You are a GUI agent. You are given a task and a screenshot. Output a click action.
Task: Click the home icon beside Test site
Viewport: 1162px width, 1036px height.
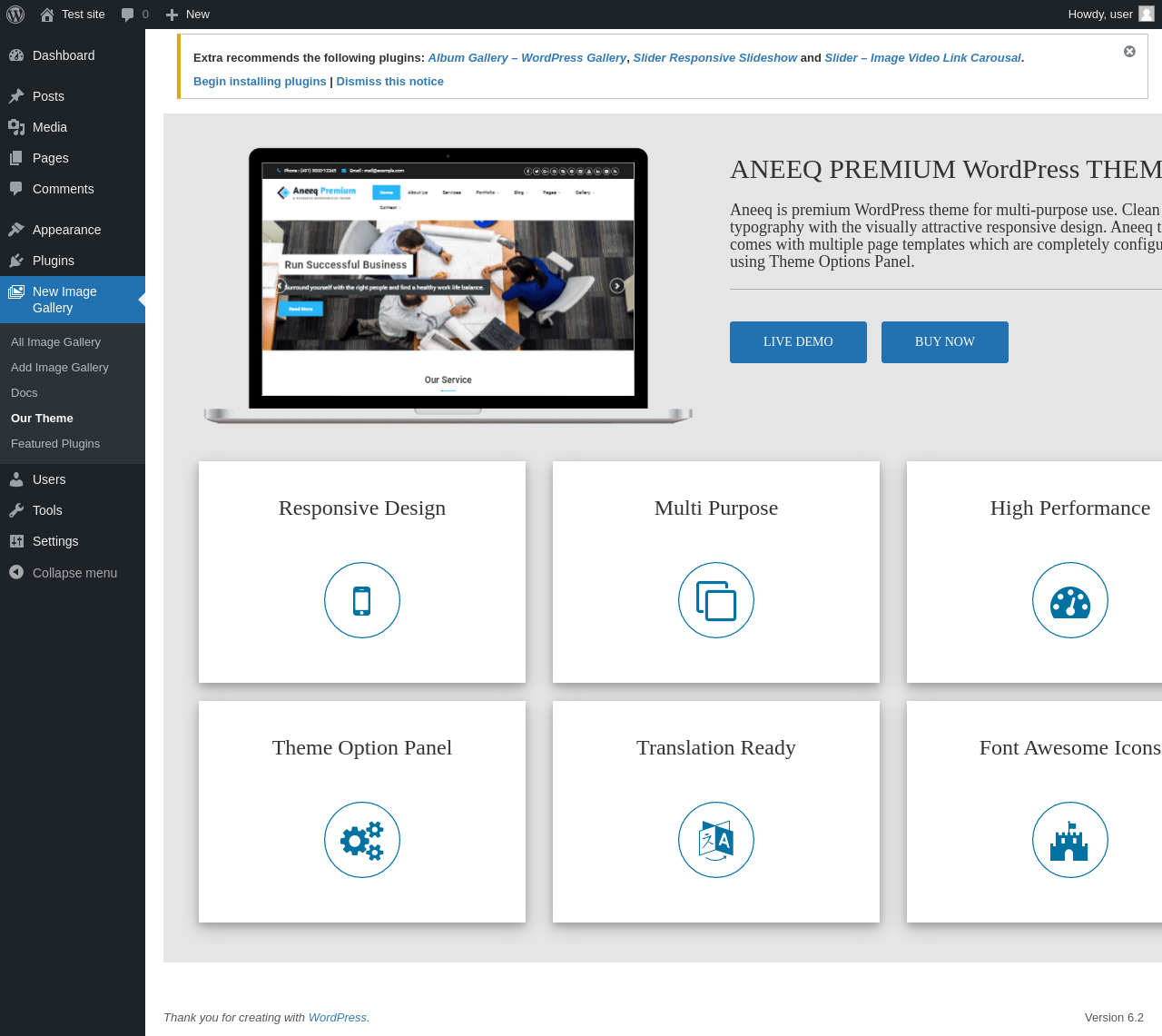(x=47, y=15)
